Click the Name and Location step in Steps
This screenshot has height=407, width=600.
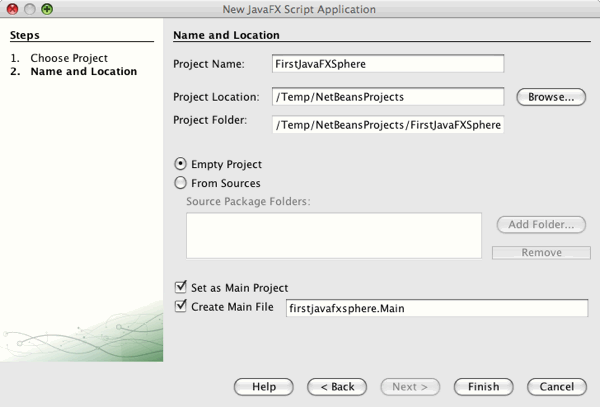tap(84, 72)
